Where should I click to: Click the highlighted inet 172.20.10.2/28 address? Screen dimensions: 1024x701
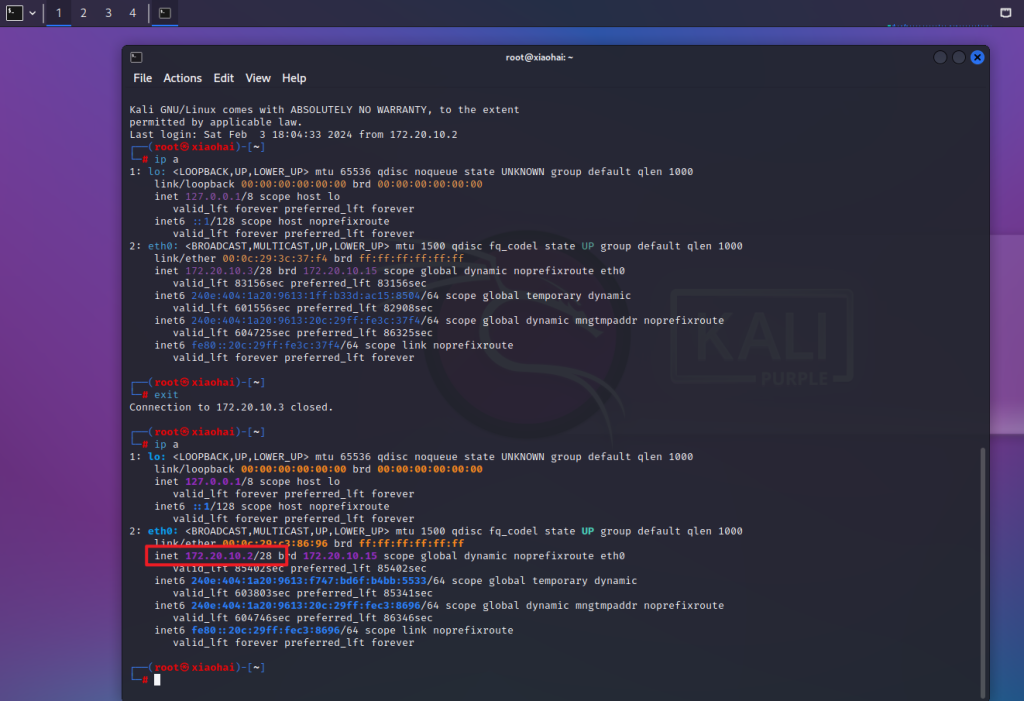[x=216, y=555]
